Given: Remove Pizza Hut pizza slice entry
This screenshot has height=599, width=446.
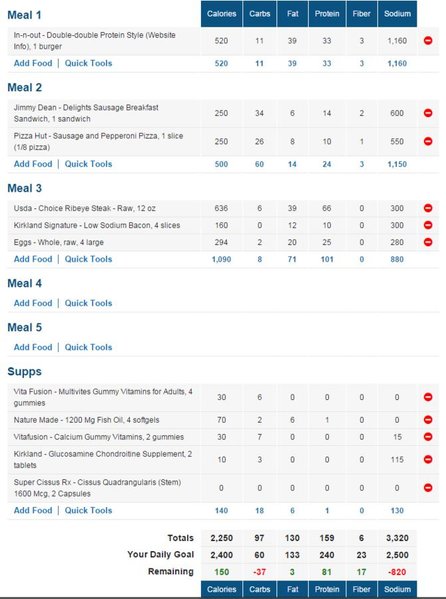Looking at the screenshot, I should pyautogui.click(x=428, y=141).
